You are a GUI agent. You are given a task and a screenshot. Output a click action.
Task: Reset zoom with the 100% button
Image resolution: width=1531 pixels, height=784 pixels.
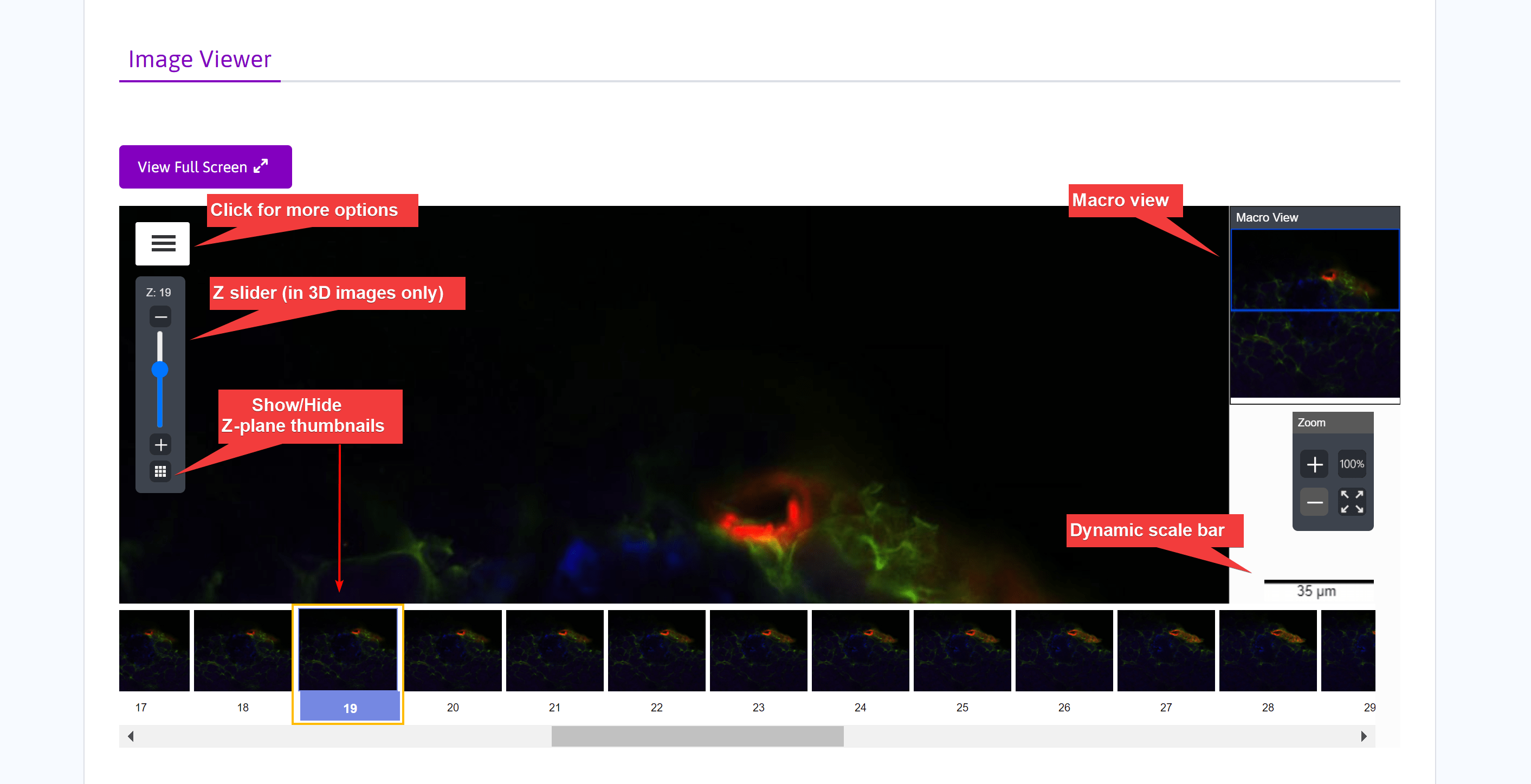[x=1351, y=464]
